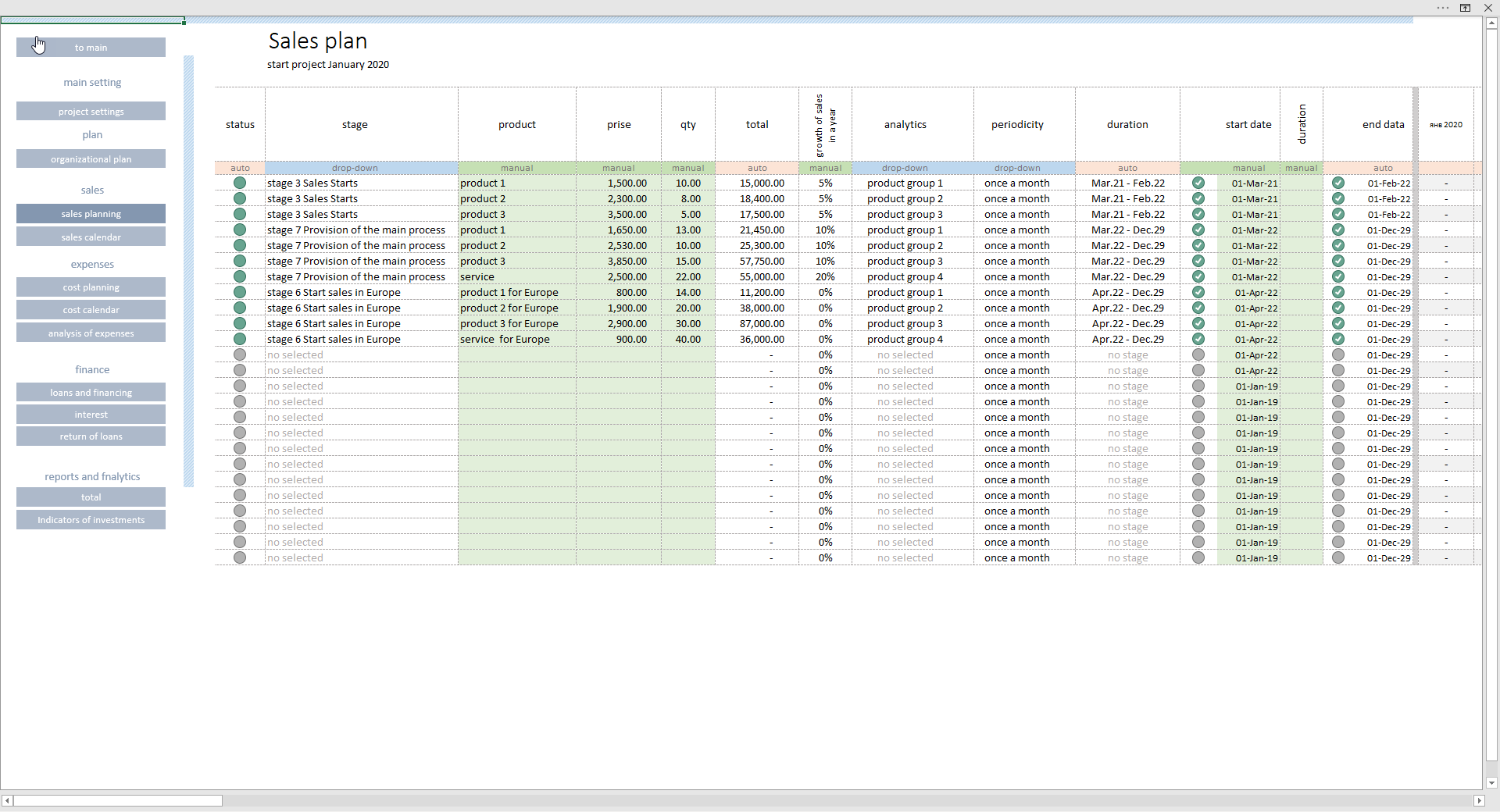Viewport: 1500px width, 812px height.
Task: Click total 25,300.00 cell
Action: pyautogui.click(x=757, y=245)
